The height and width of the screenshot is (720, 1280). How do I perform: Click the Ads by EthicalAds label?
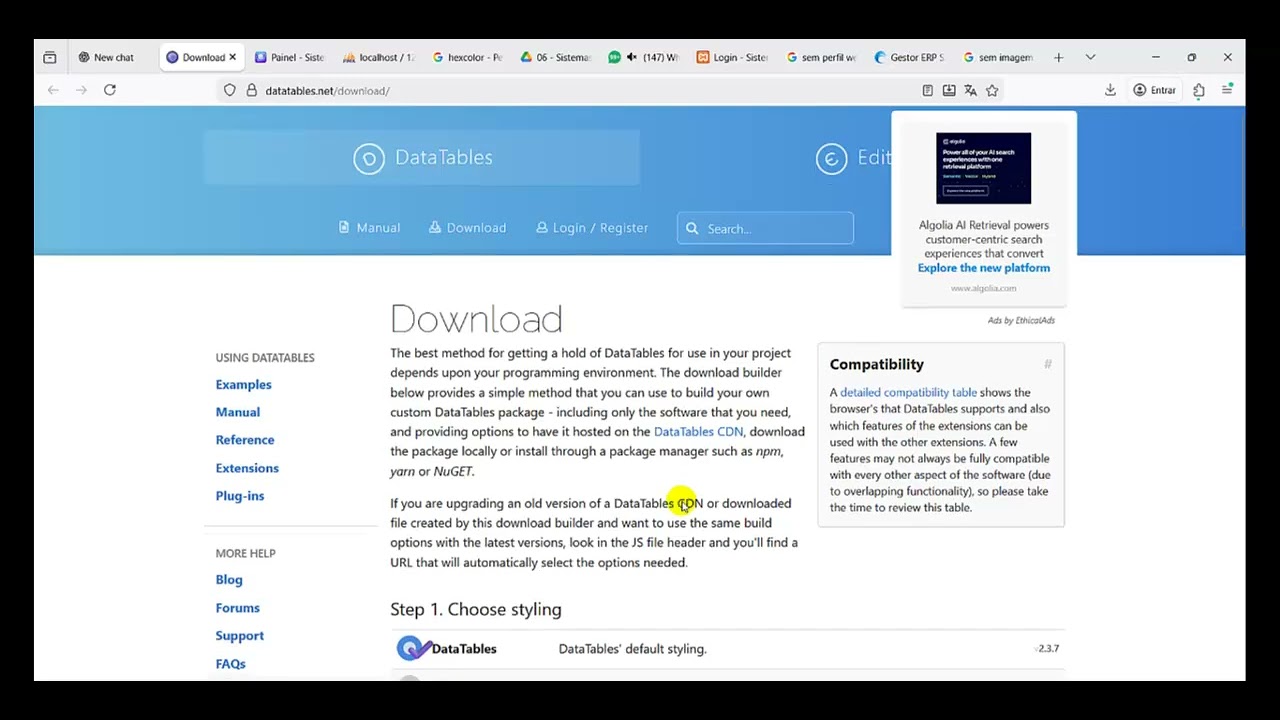(1021, 320)
